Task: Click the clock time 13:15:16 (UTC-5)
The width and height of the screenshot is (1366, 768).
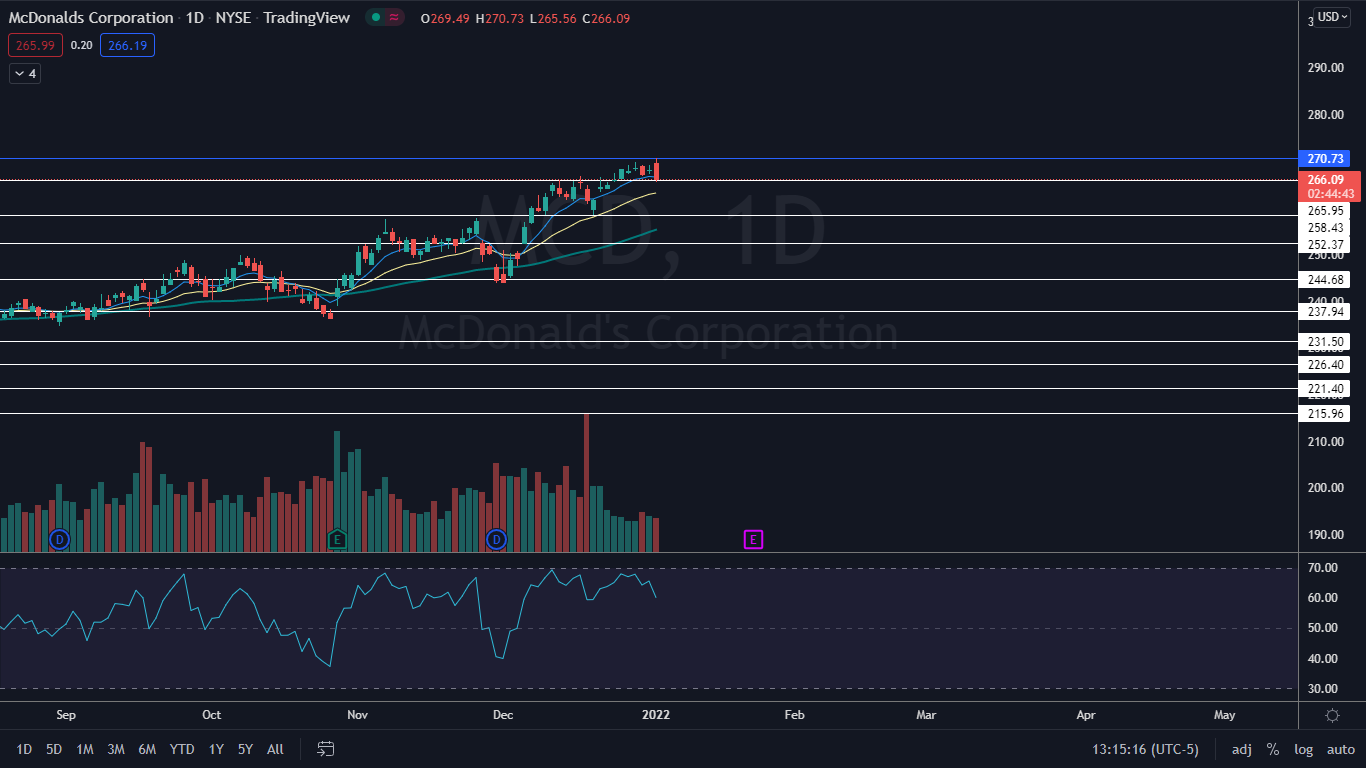Action: 1146,749
